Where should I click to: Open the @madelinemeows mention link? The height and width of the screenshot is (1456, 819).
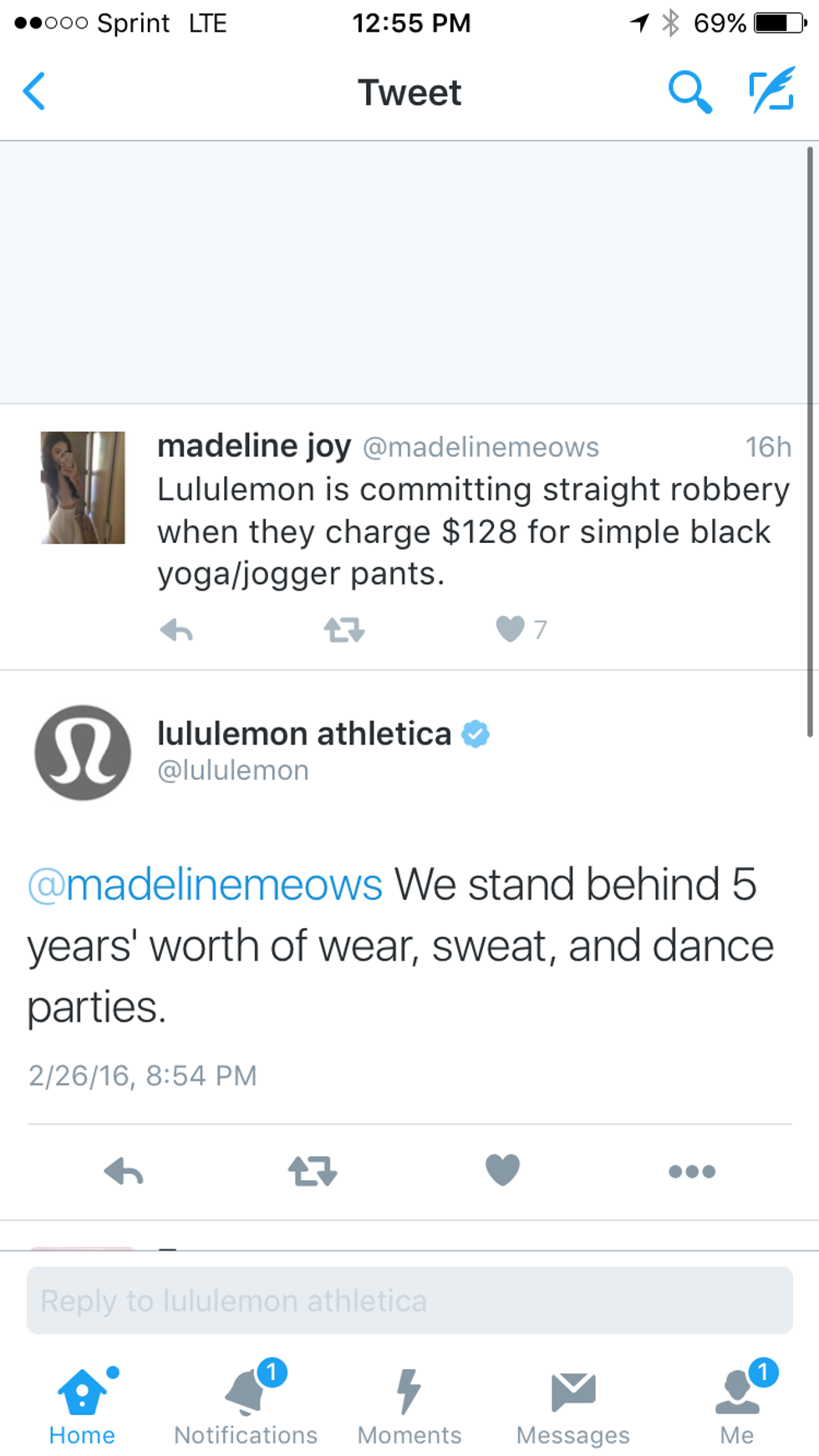click(x=206, y=885)
